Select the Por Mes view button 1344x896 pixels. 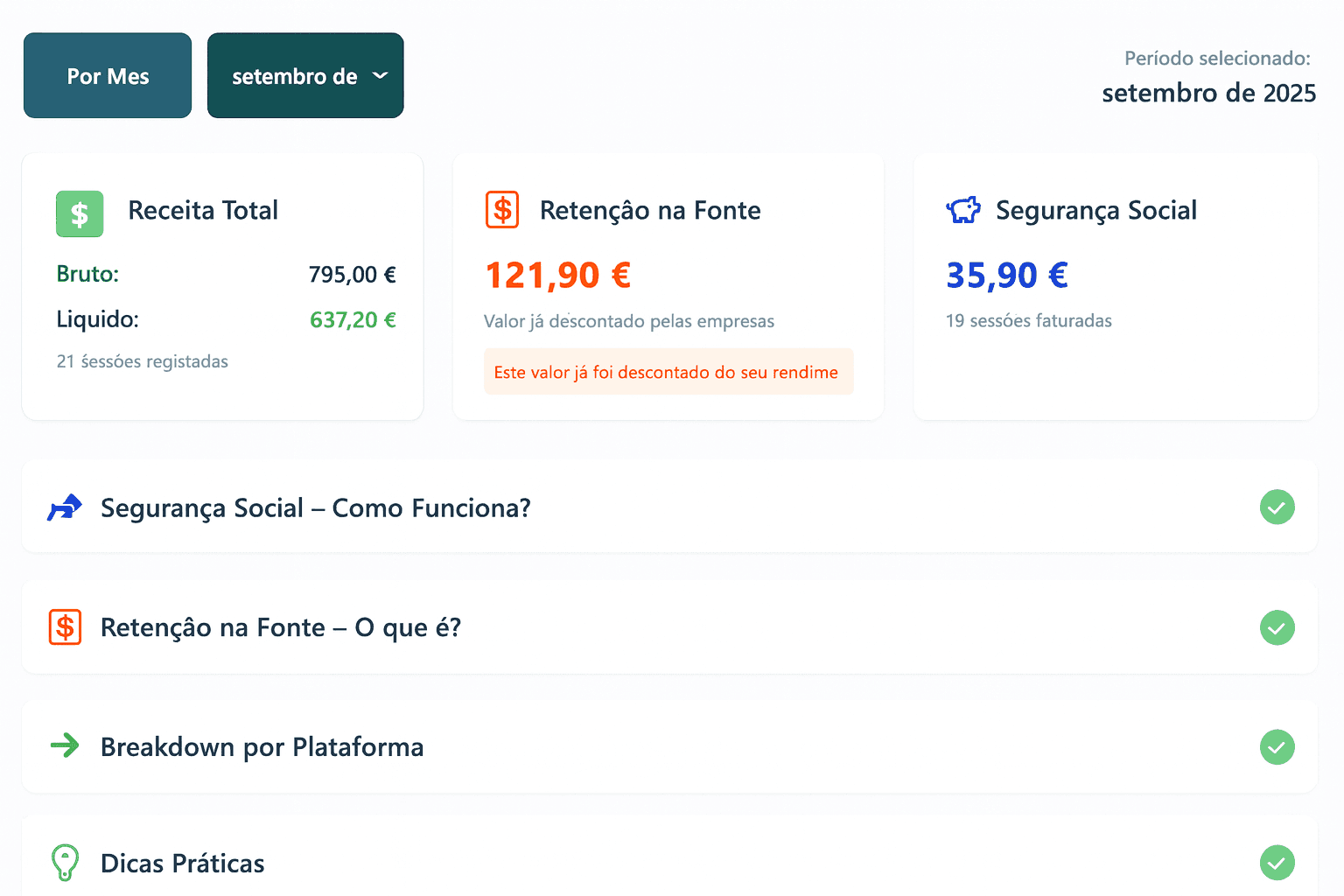108,76
